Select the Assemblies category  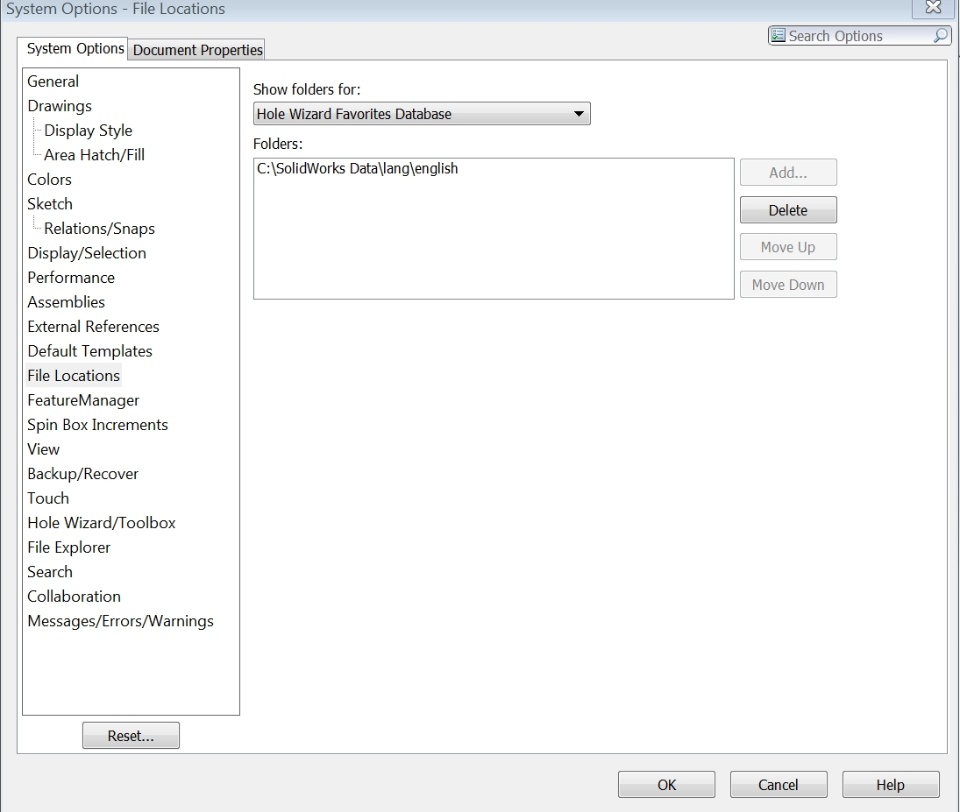coord(66,302)
